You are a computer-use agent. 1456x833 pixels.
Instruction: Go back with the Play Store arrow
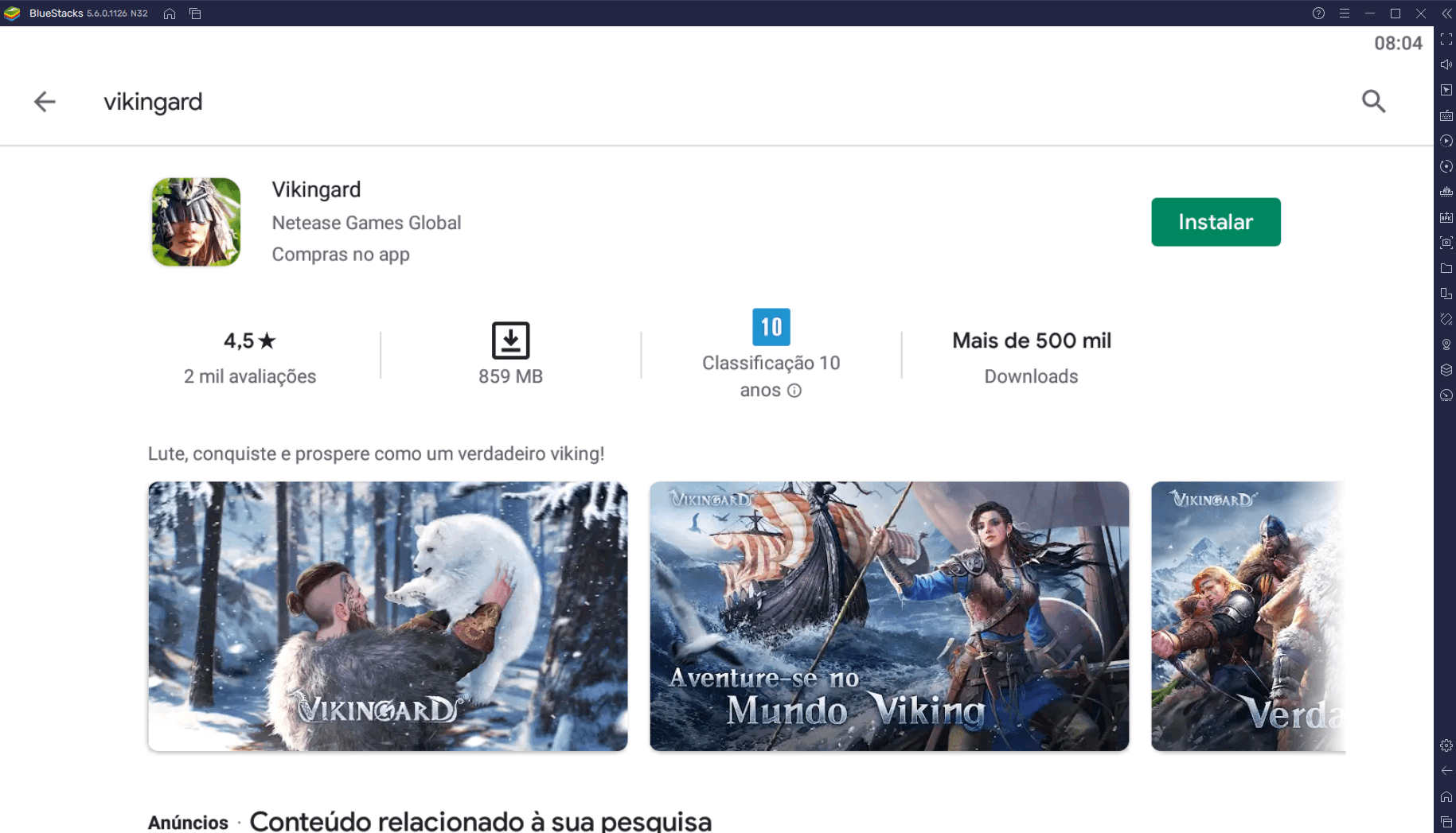(x=45, y=101)
